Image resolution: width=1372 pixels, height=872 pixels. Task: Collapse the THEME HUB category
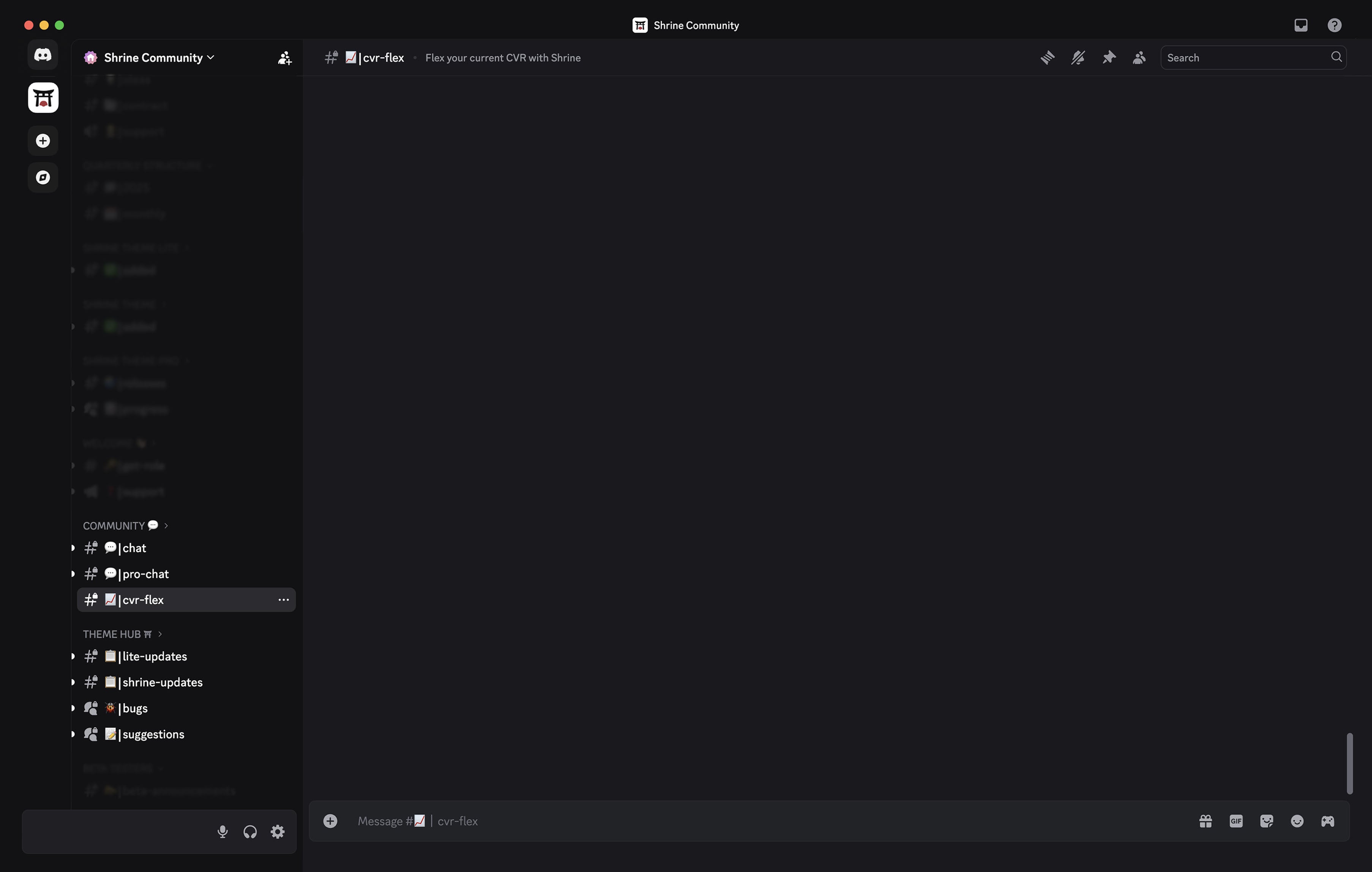coord(112,634)
